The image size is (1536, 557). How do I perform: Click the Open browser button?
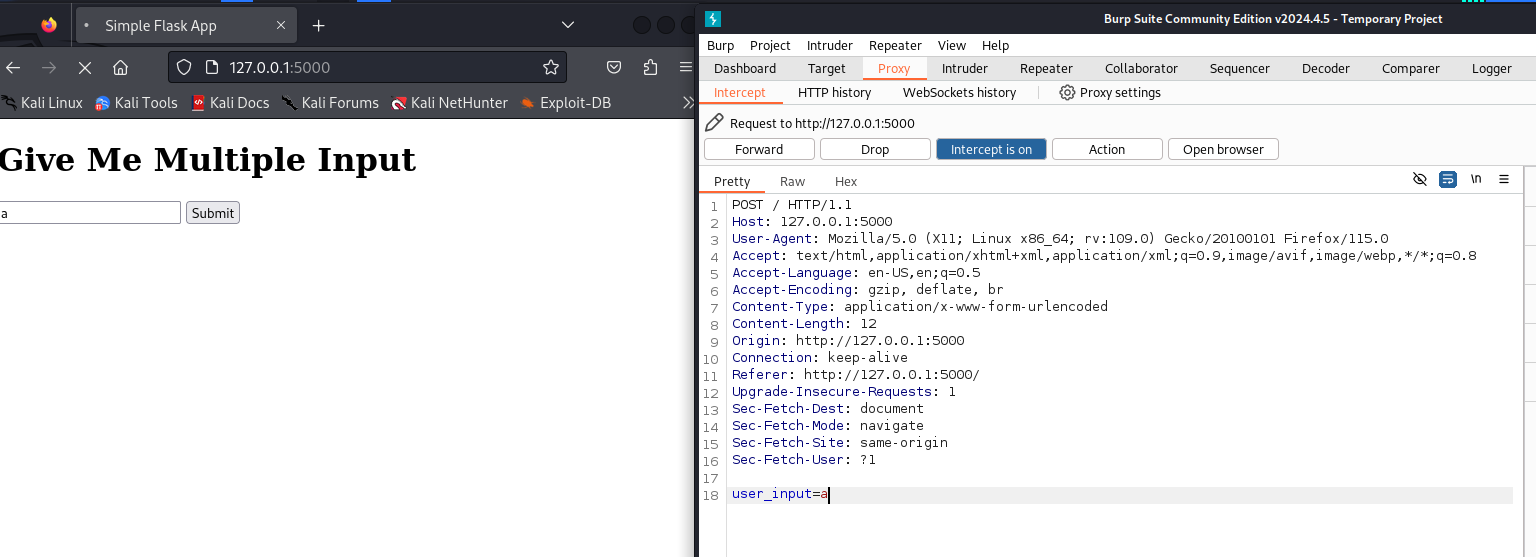click(1223, 149)
